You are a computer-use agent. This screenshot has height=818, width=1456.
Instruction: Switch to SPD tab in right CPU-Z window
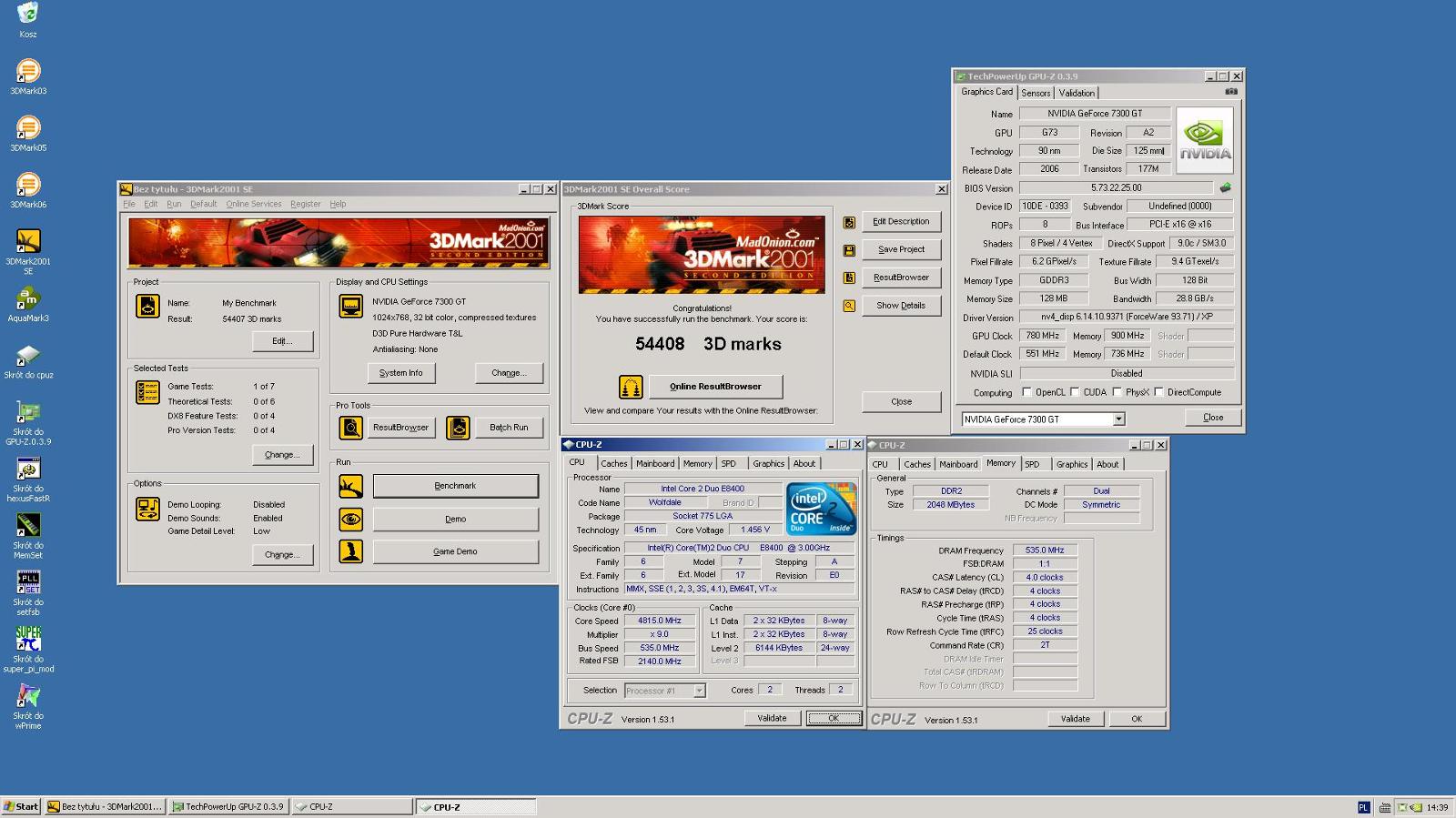[x=1032, y=464]
